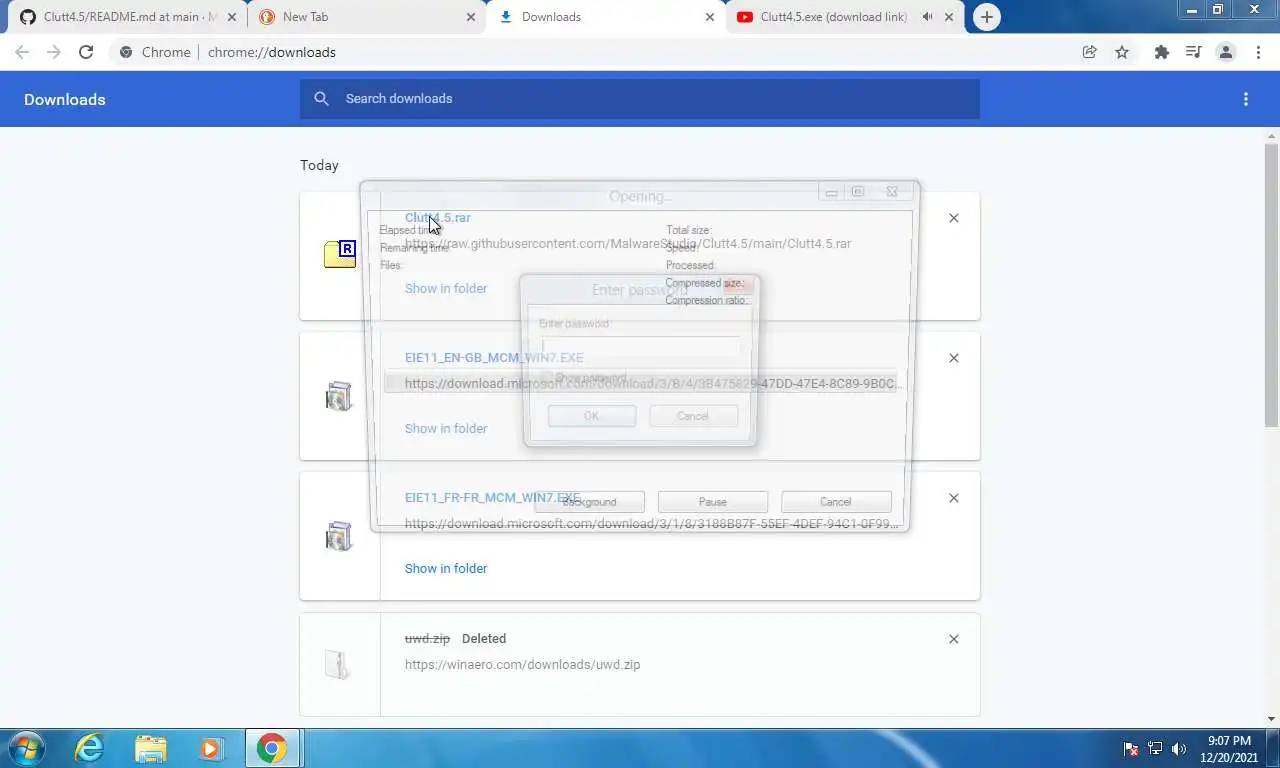
Task: Open the Clutt4.5.rar file name link
Action: 437,217
